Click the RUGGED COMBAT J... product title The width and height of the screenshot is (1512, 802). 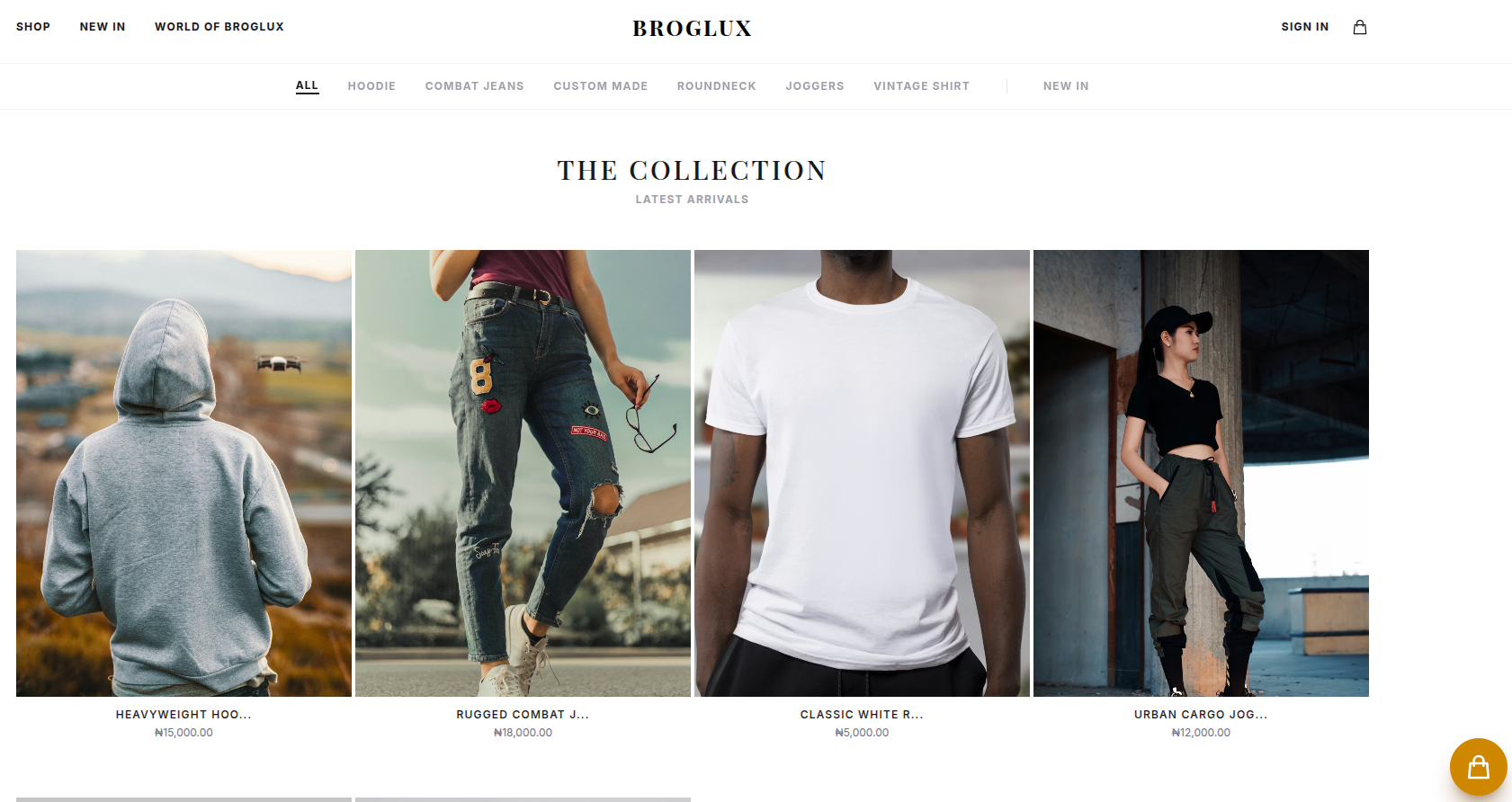tap(523, 715)
